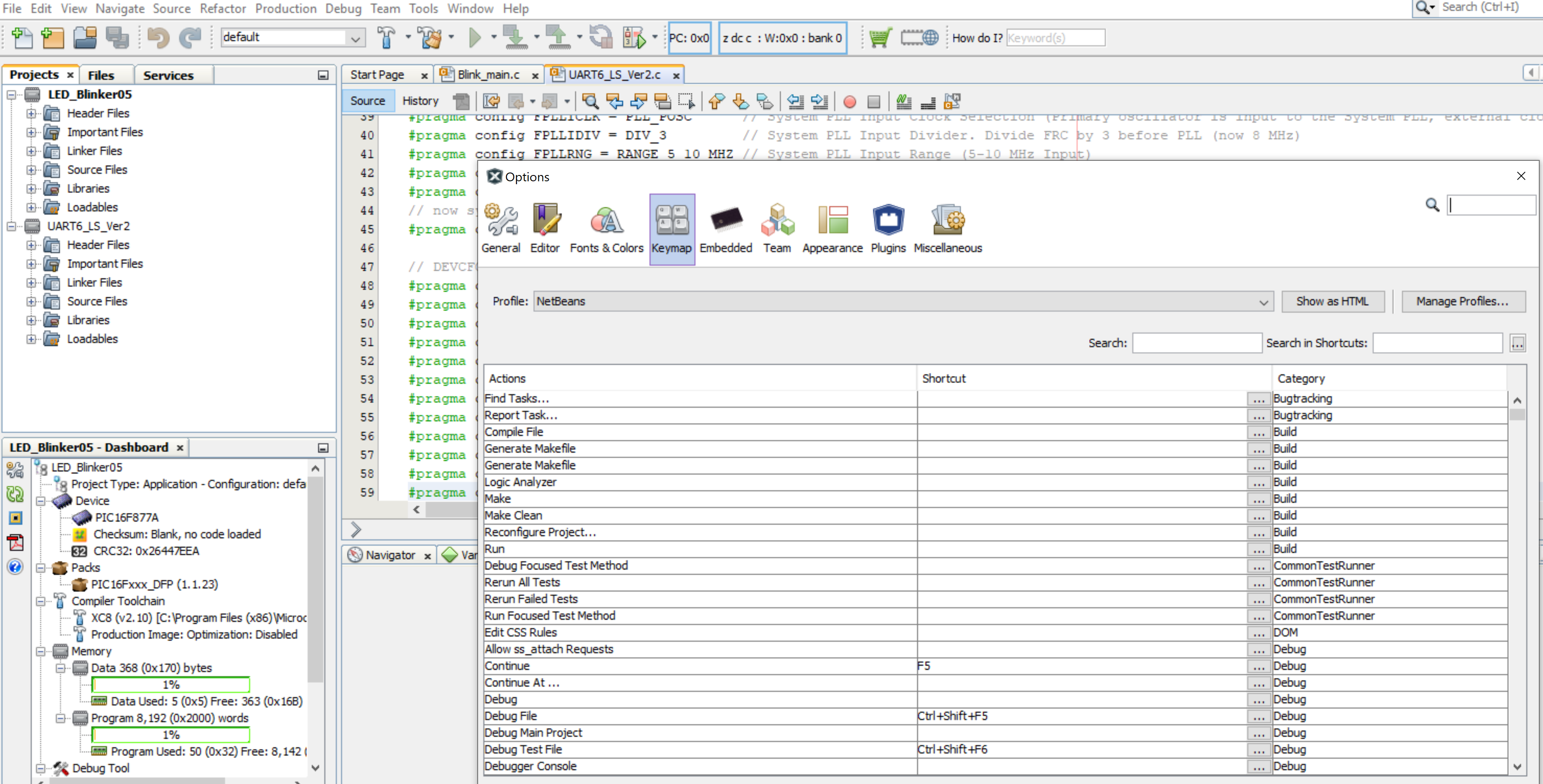The width and height of the screenshot is (1543, 784).
Task: Click the shortcut ellipsis button for Continue
Action: coord(1258,666)
